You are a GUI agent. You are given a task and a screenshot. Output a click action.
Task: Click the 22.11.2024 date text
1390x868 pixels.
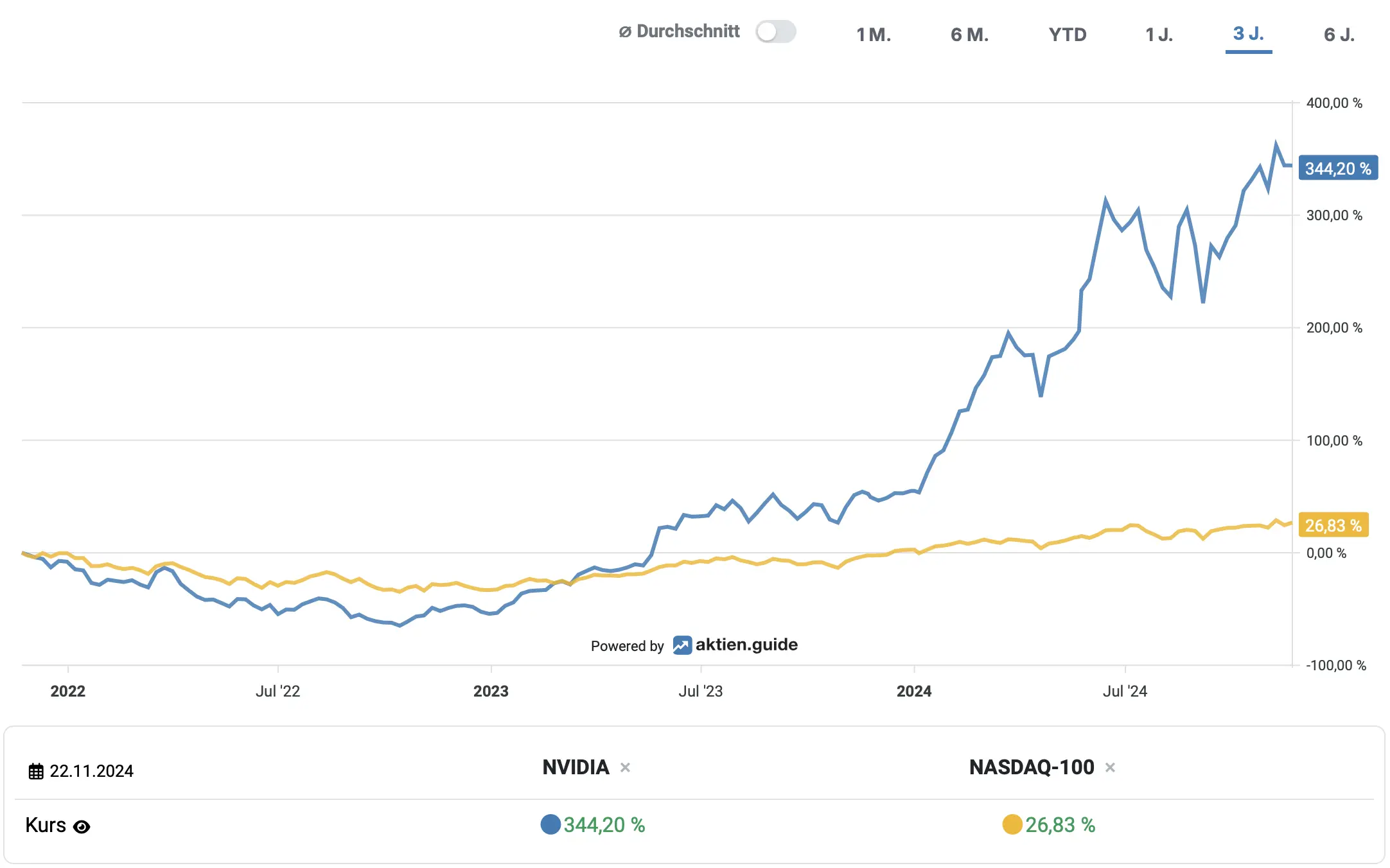pyautogui.click(x=91, y=771)
